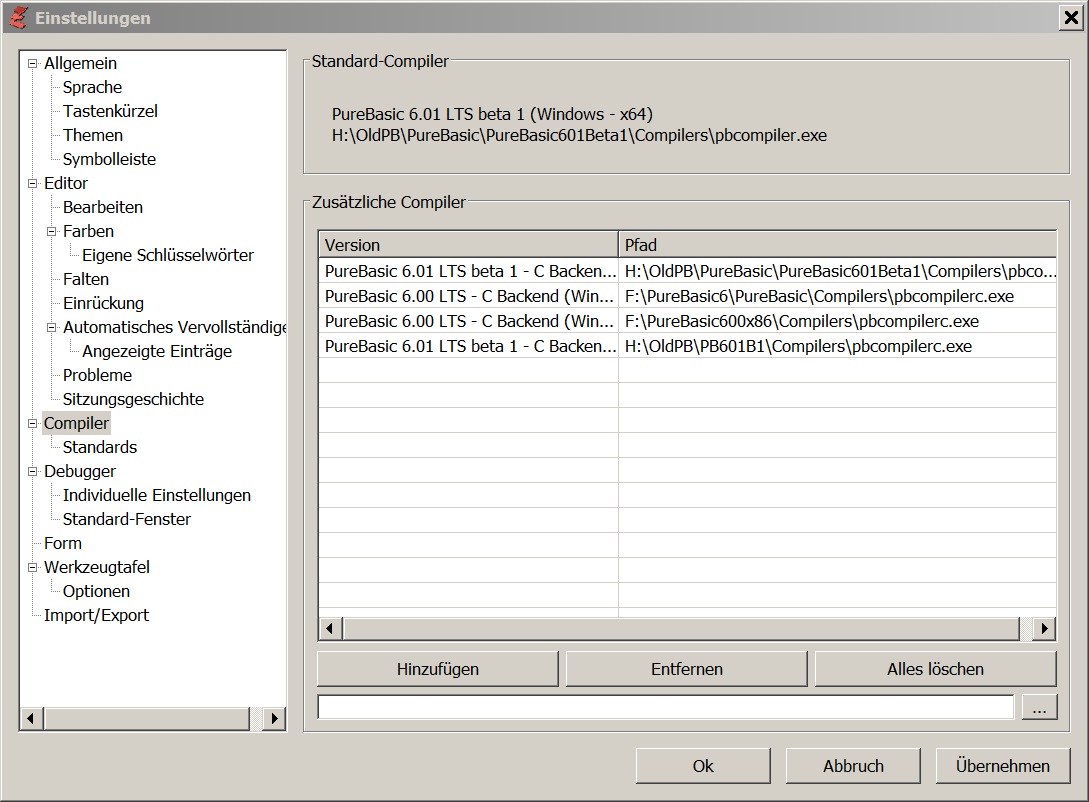Cancel the dialog with Abbruch

pos(853,766)
